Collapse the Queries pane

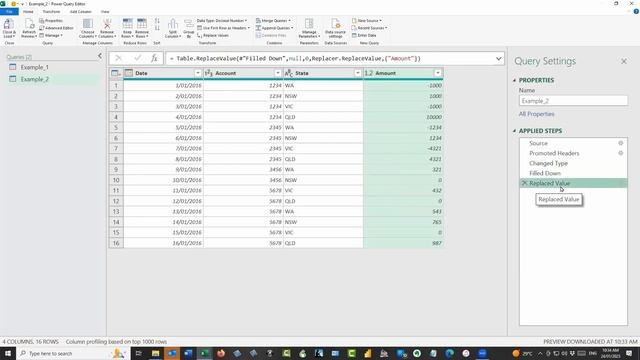click(x=100, y=56)
